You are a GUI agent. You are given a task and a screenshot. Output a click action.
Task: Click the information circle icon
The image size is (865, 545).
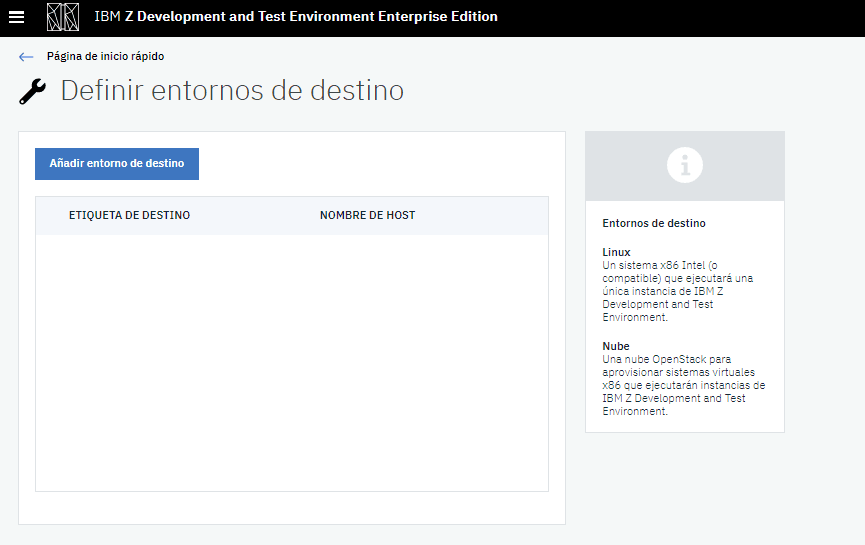pos(685,165)
